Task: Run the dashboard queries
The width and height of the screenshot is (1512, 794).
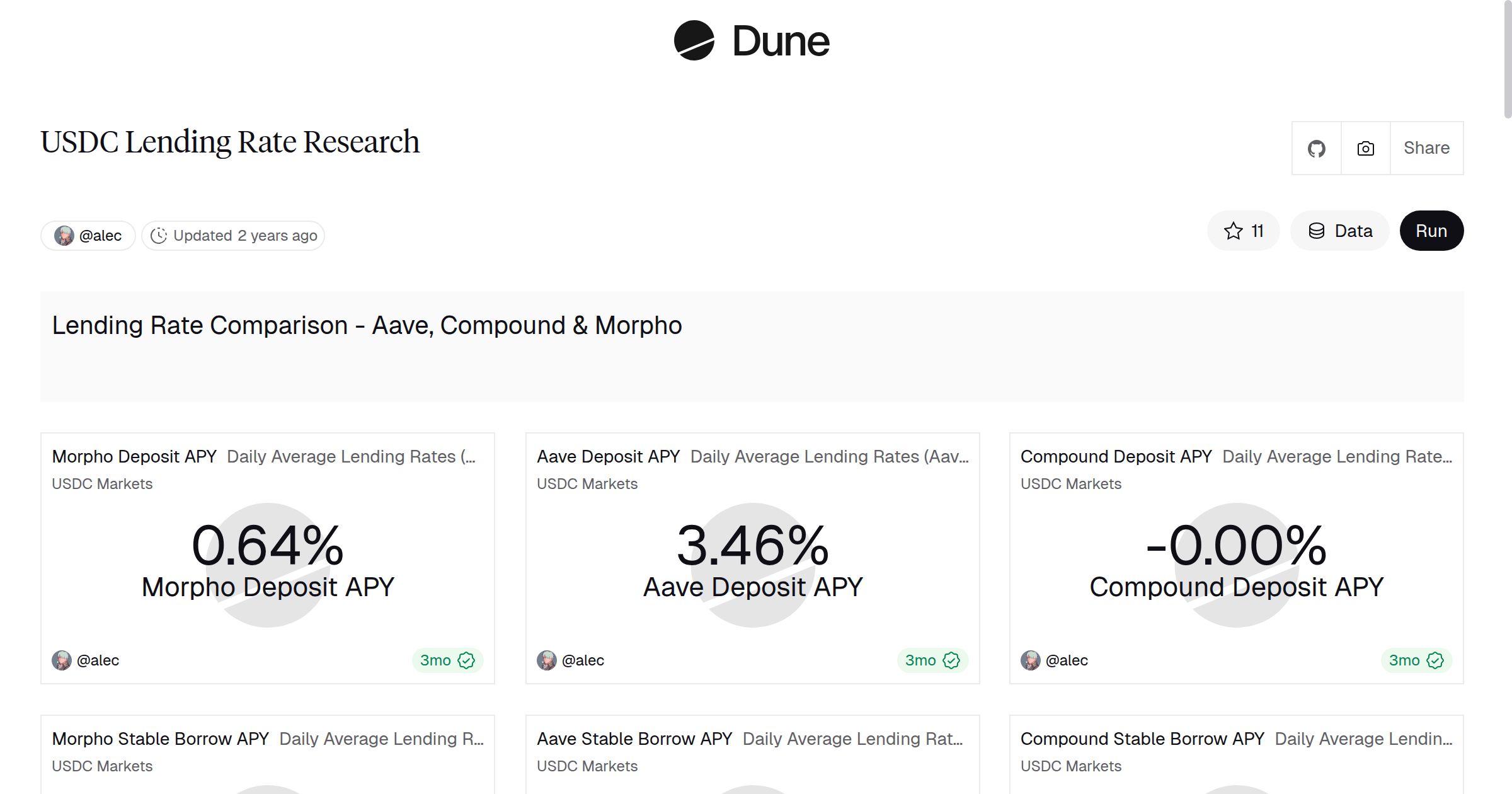Action: (x=1431, y=231)
